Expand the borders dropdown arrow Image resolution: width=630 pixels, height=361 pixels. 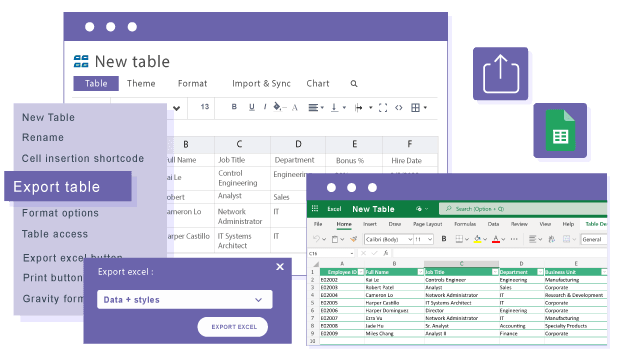click(x=425, y=107)
